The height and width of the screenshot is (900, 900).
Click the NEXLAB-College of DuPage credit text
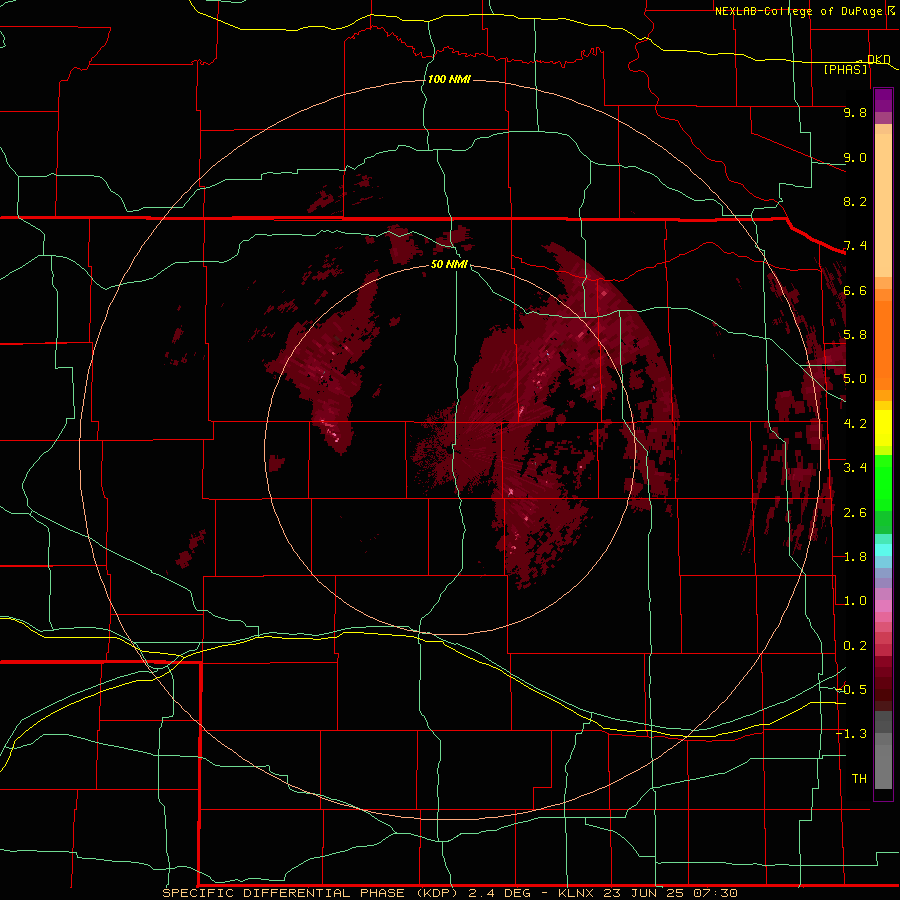point(799,11)
